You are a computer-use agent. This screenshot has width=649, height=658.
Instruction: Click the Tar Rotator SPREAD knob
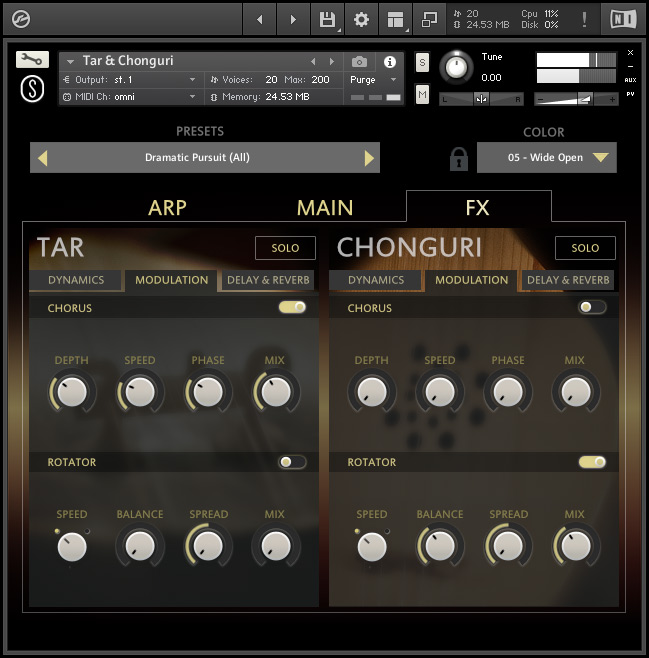[208, 546]
